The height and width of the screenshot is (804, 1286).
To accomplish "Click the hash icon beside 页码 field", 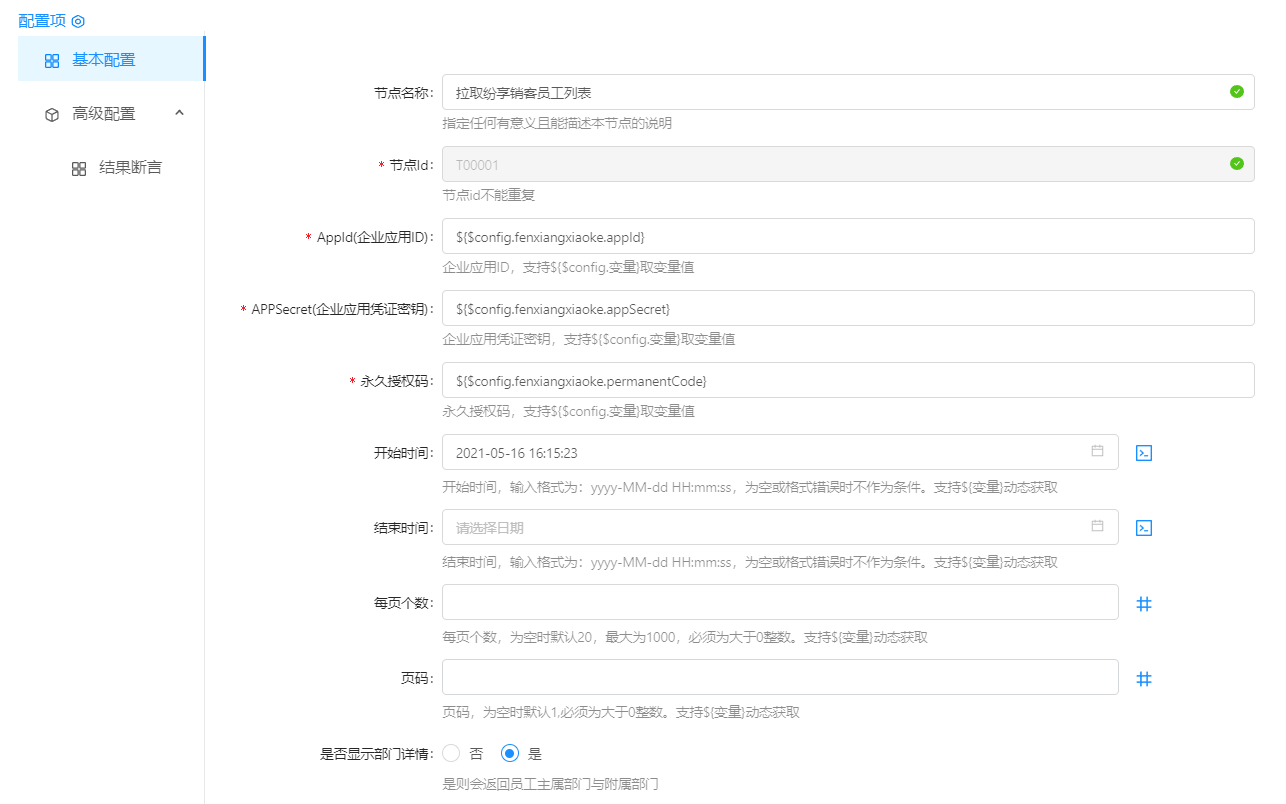I will 1144,679.
